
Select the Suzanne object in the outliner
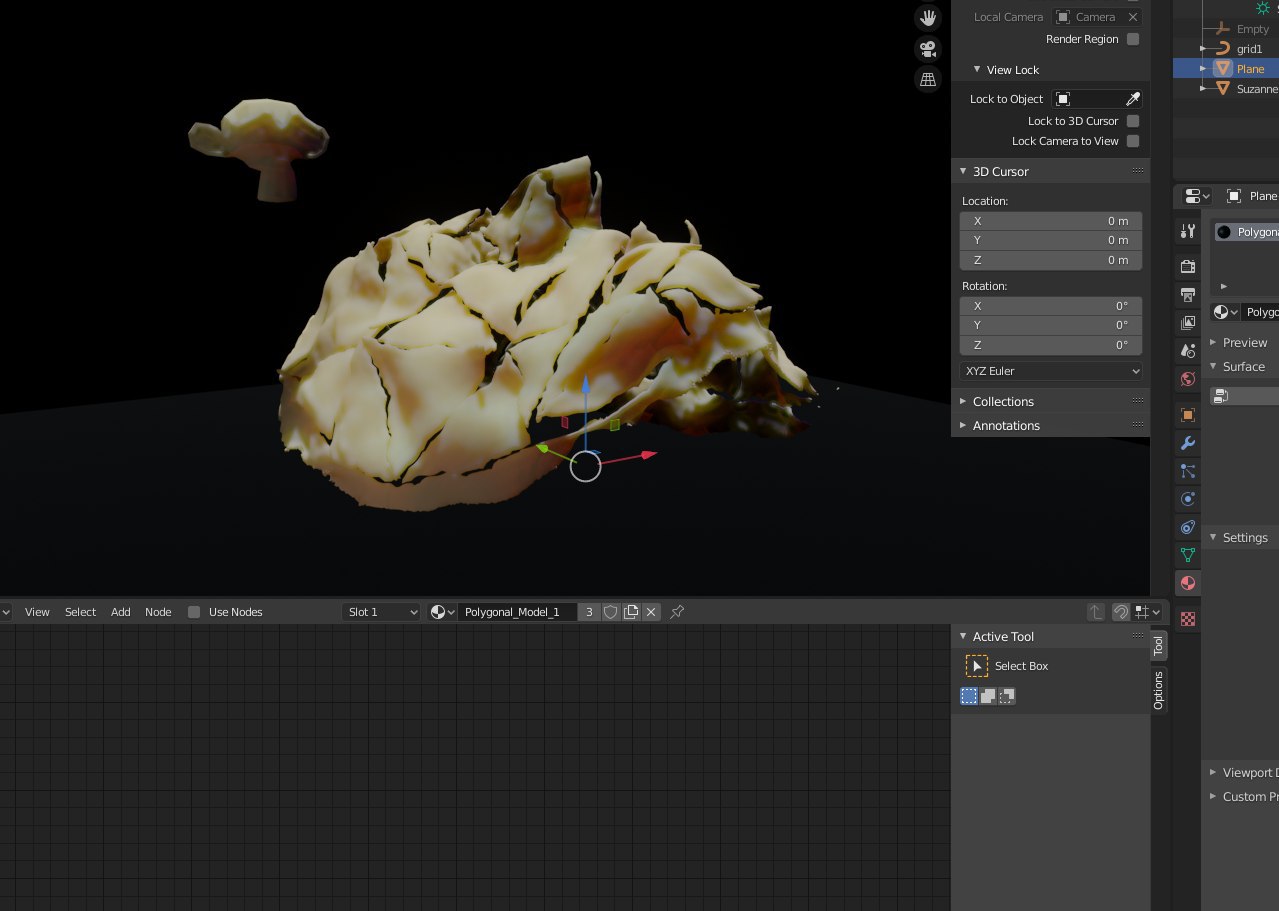click(x=1256, y=89)
